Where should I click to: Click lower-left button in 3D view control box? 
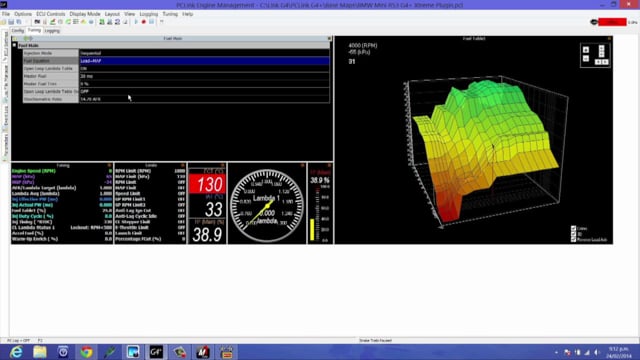pos(586,58)
